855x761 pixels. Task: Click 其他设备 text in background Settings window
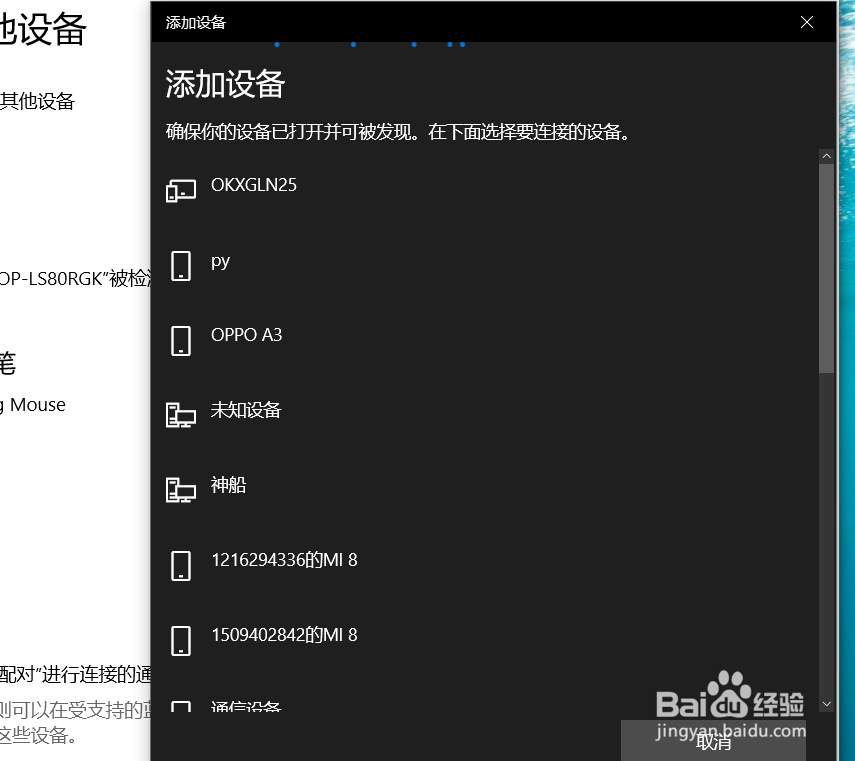37,101
